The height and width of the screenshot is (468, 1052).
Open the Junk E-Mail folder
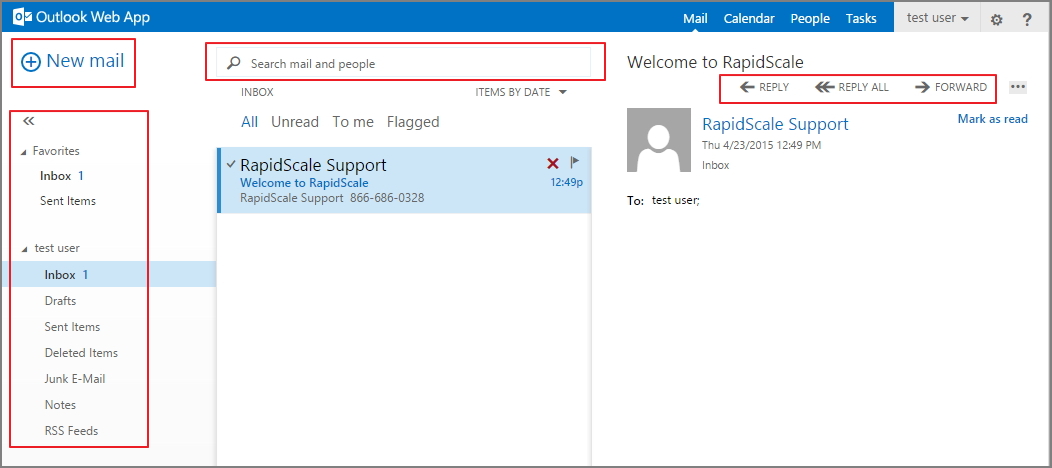tap(75, 379)
